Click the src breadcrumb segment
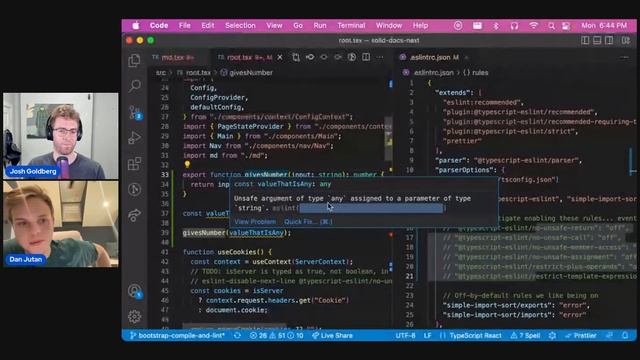The image size is (640, 360). 161,73
